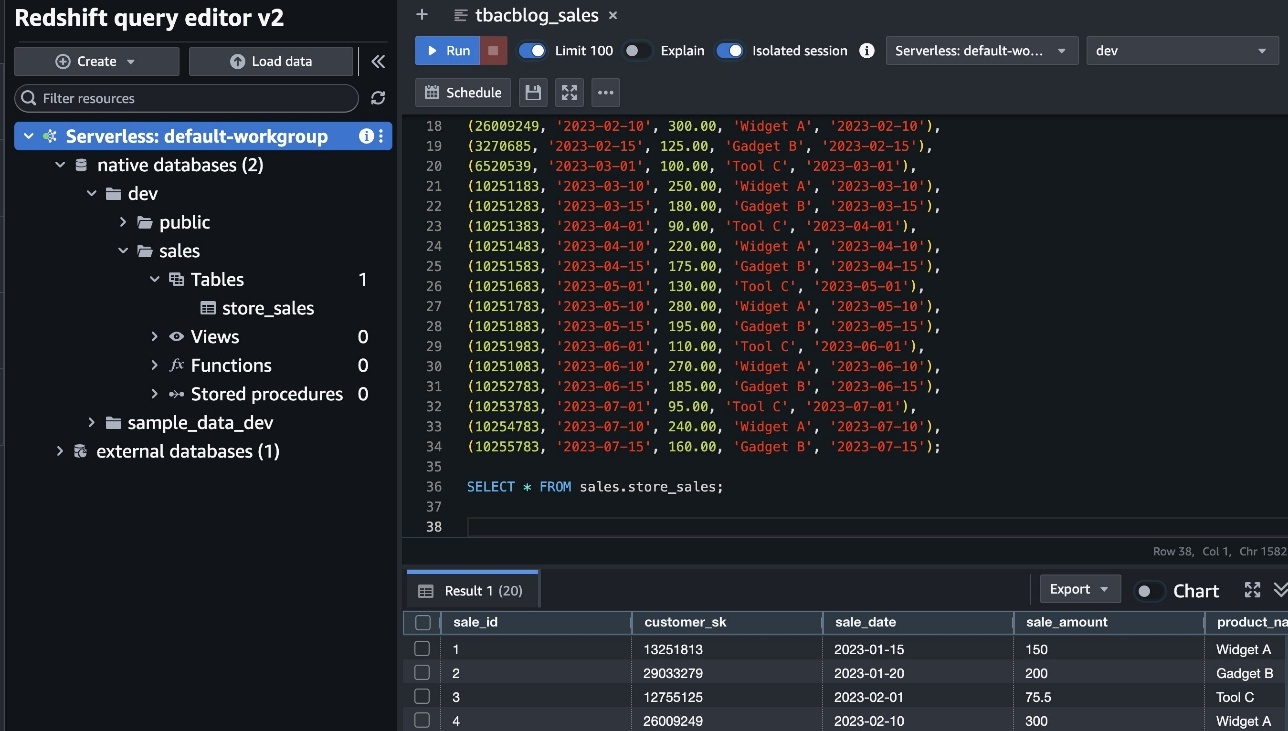Viewport: 1288px width, 731px height.
Task: Toggle the Isolated session switch
Action: click(x=730, y=51)
